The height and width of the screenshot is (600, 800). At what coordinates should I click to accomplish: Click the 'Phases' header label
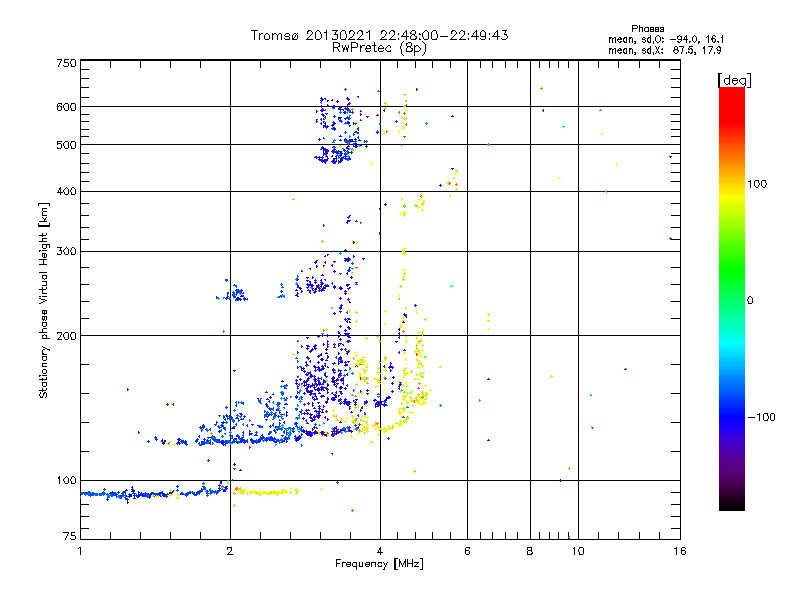click(x=647, y=29)
